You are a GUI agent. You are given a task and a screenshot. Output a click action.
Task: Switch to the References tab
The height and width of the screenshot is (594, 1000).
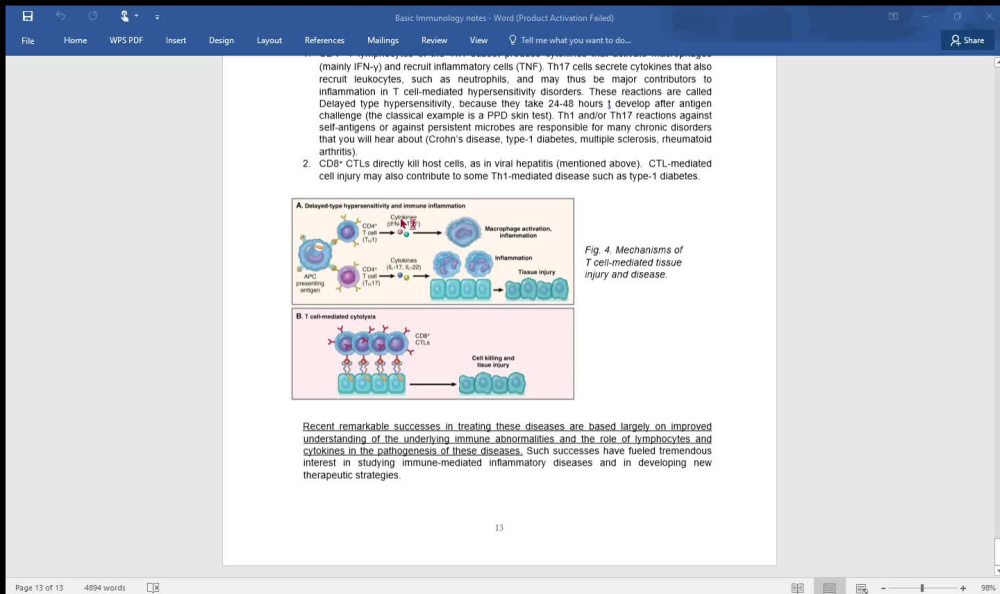324,40
